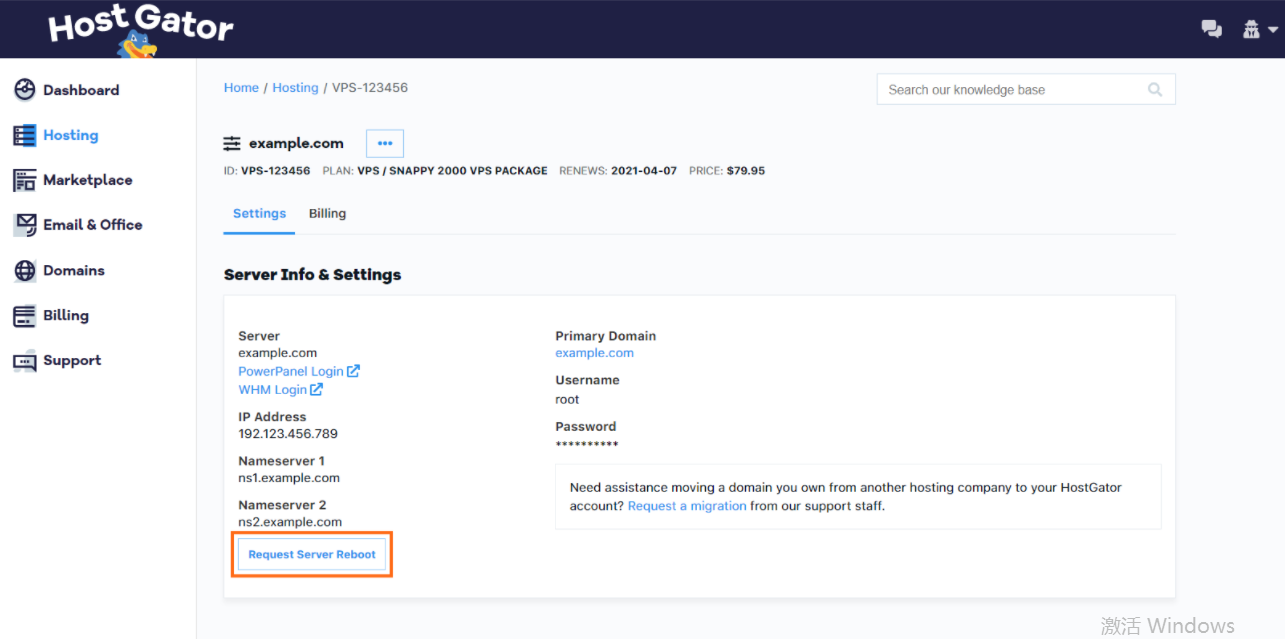Click the Domains globe icon

coord(24,271)
